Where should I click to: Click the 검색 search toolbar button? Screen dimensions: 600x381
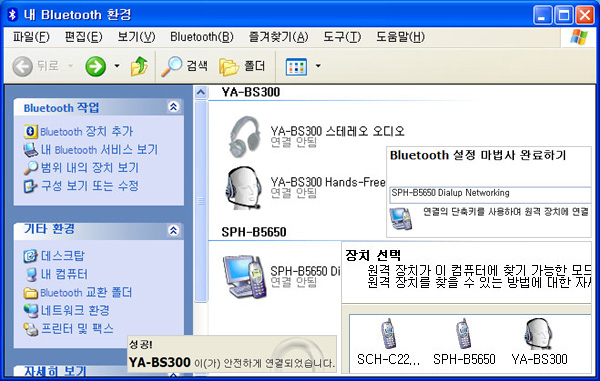[x=184, y=66]
